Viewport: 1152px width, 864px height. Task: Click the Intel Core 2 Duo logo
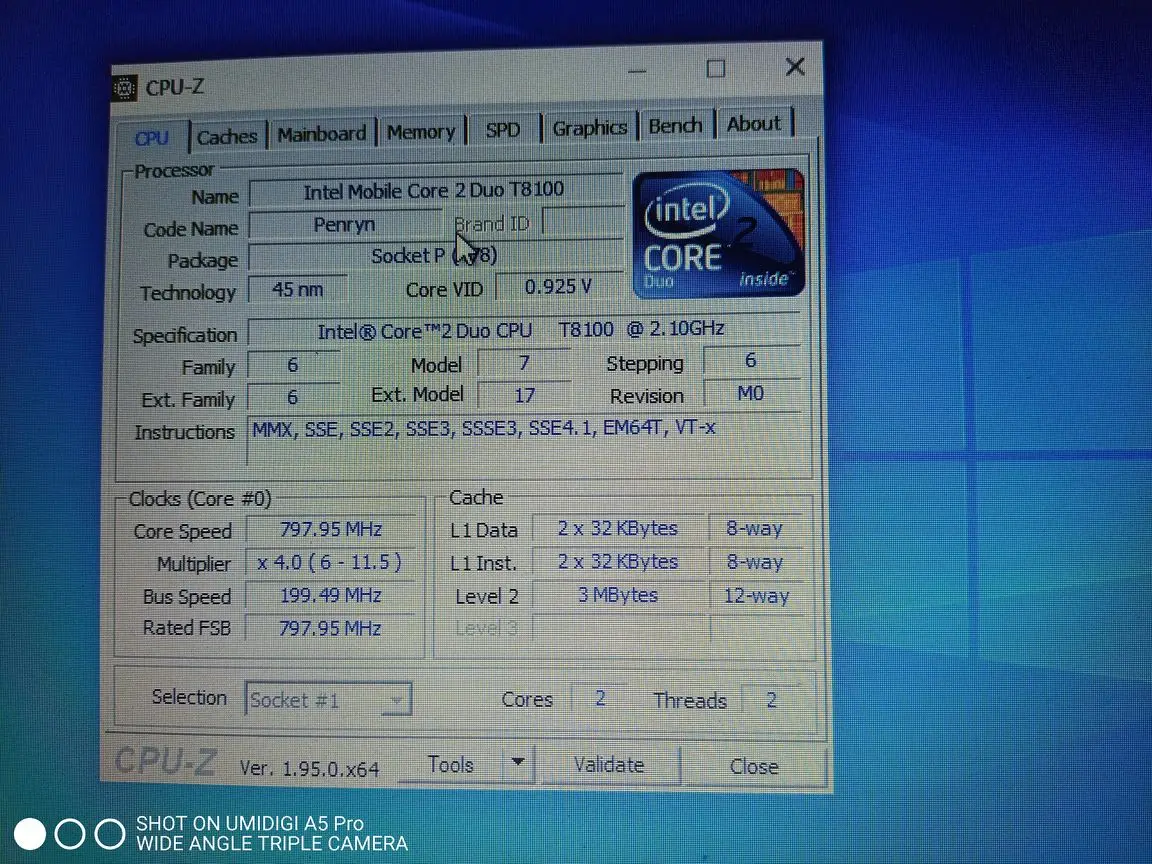tap(719, 234)
